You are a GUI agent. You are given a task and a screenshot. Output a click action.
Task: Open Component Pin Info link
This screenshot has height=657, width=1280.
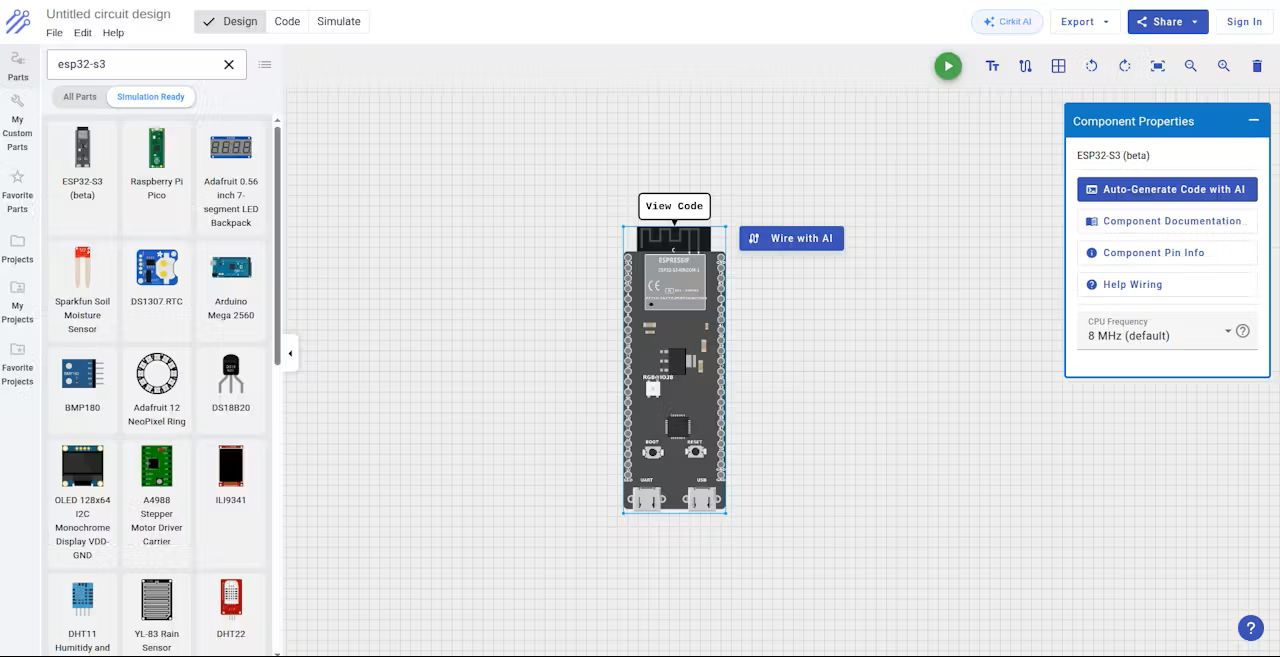click(x=1153, y=253)
